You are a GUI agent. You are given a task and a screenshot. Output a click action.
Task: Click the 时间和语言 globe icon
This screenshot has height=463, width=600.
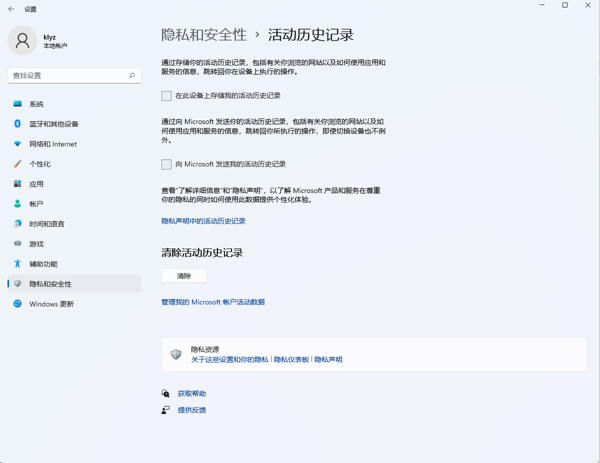click(x=17, y=223)
